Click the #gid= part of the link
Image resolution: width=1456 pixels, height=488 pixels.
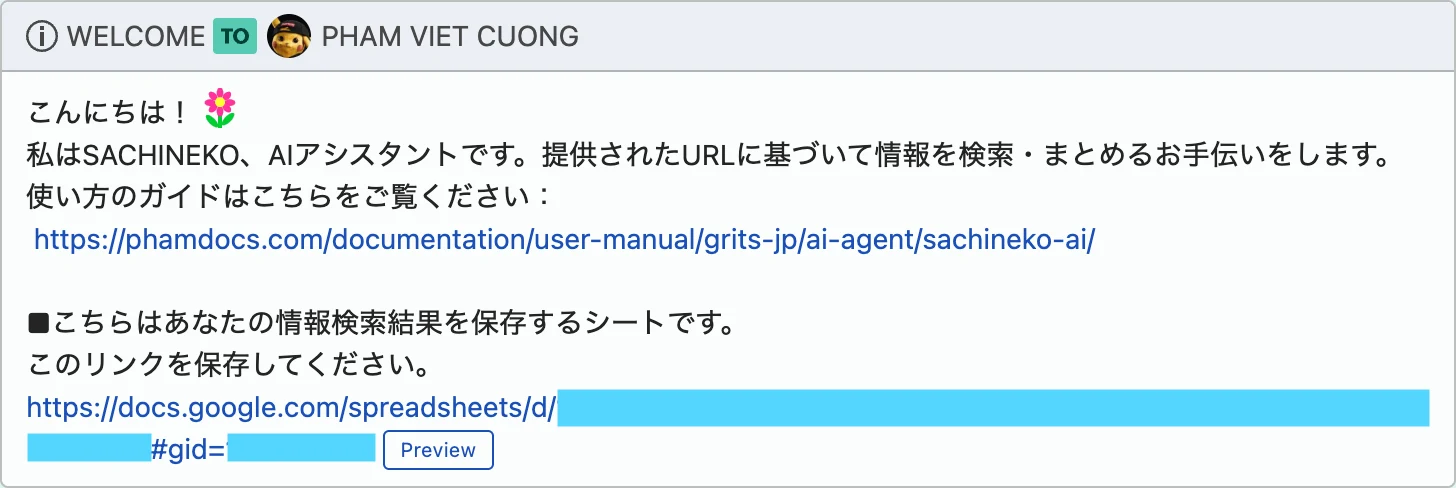point(188,450)
